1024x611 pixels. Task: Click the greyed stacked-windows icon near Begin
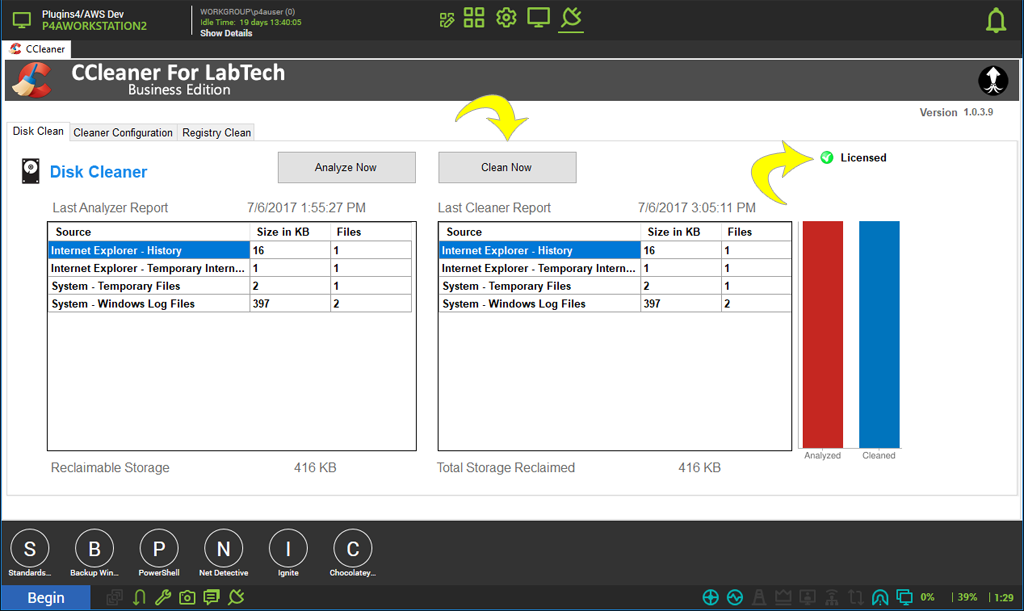coord(115,597)
